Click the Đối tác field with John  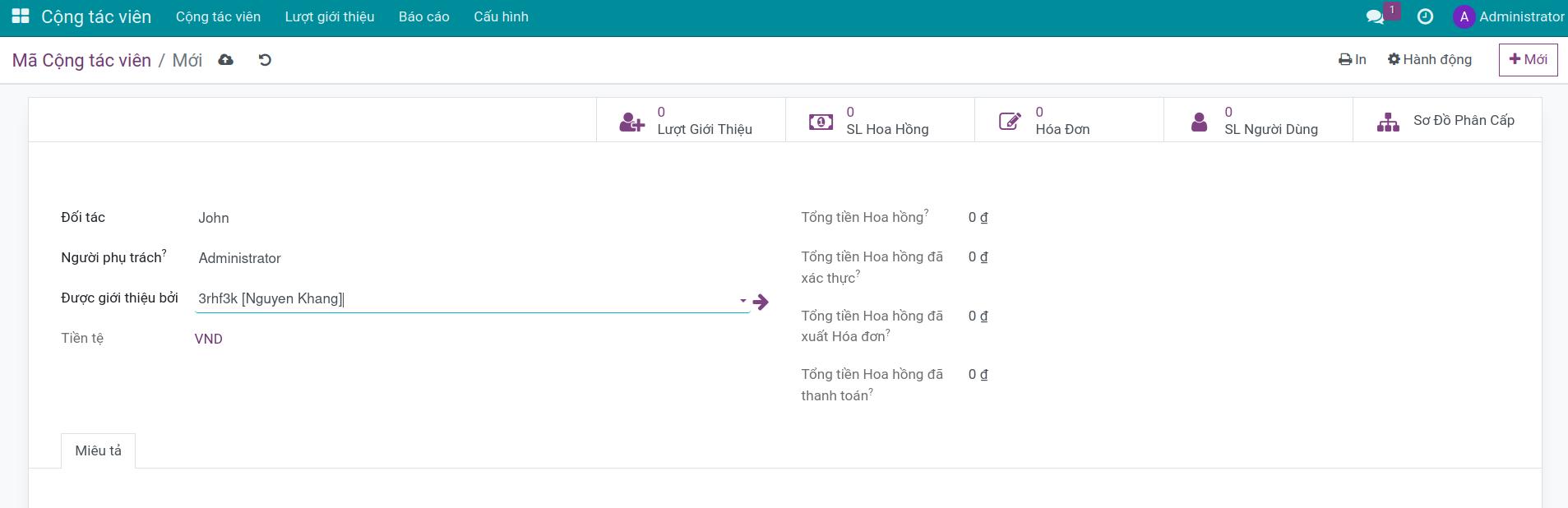click(472, 218)
